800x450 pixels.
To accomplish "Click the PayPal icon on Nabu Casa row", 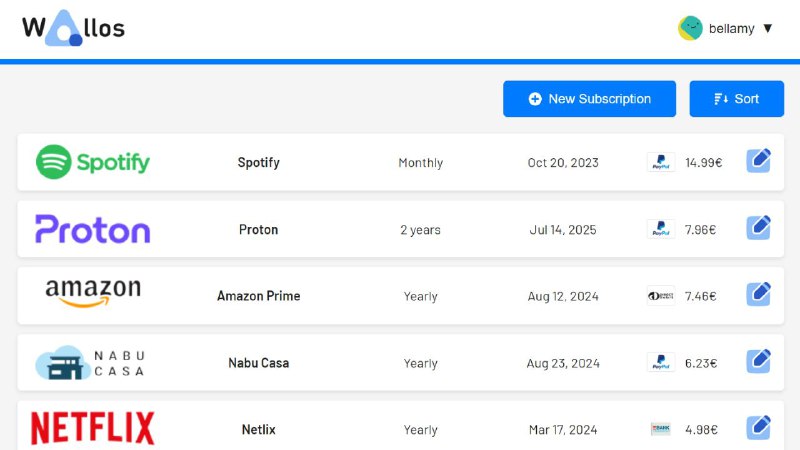I will pos(660,363).
